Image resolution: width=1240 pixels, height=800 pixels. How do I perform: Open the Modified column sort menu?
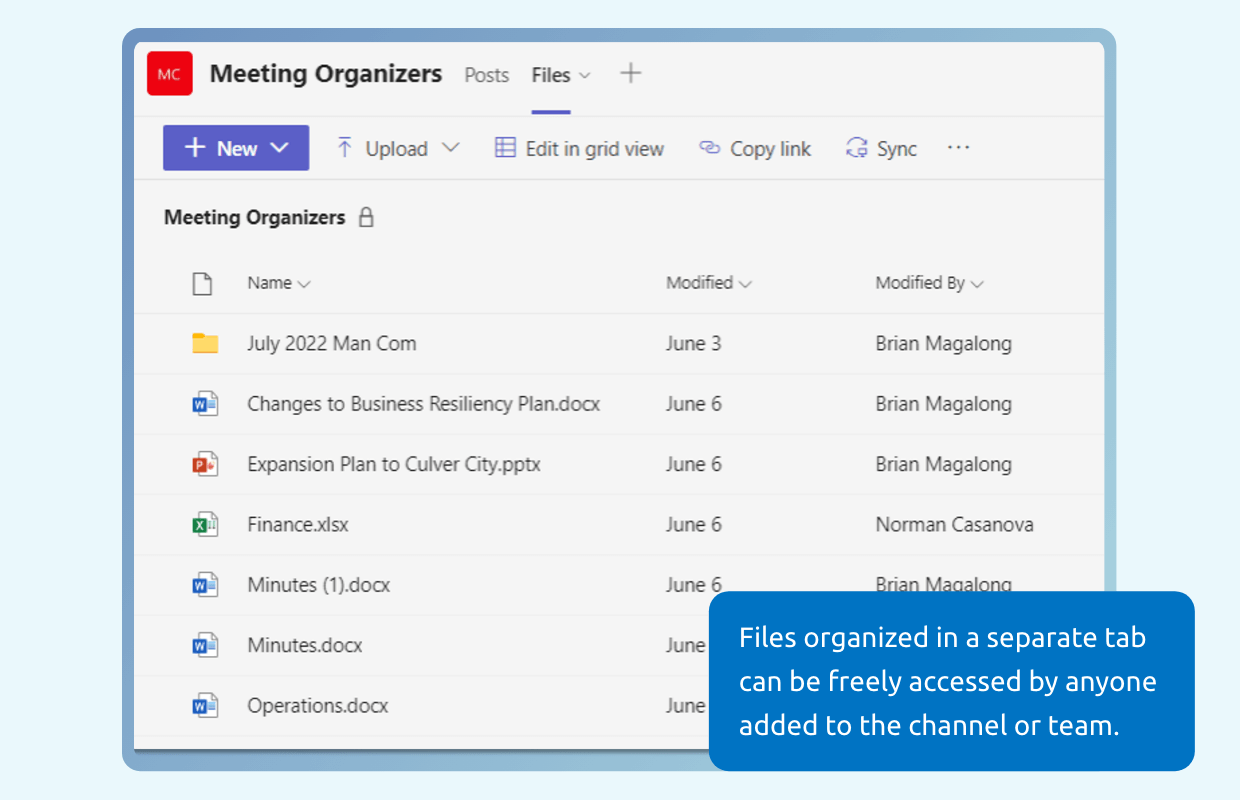708,283
